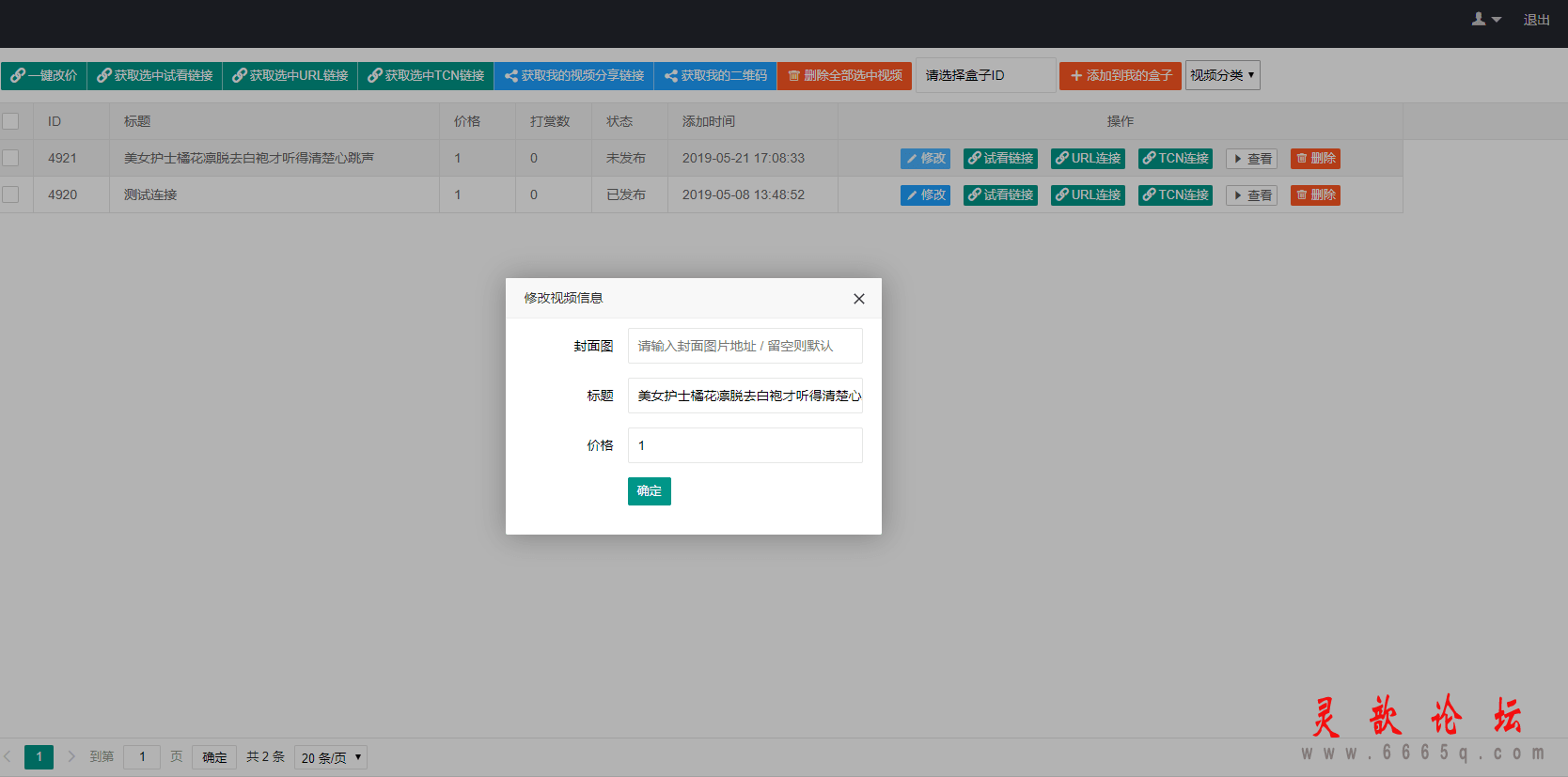Open the user account menu icon
The image size is (1568, 777).
pos(1486,19)
